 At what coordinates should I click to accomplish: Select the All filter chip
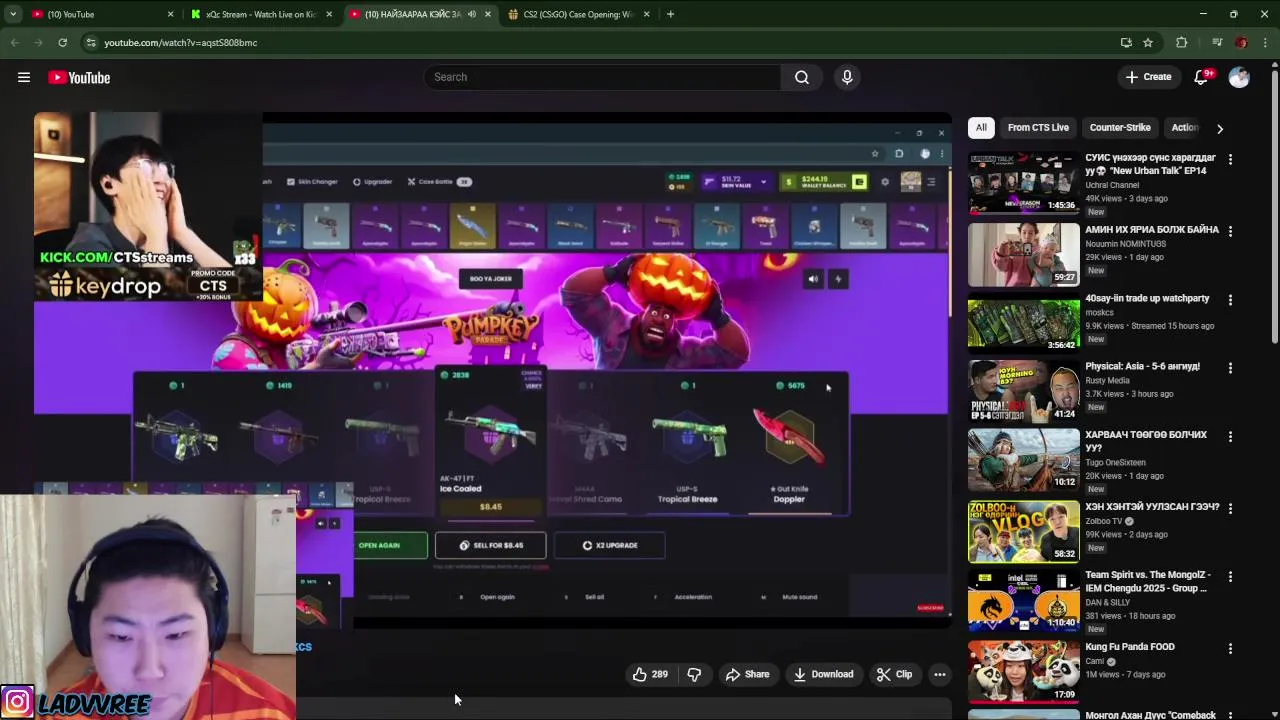coord(981,127)
